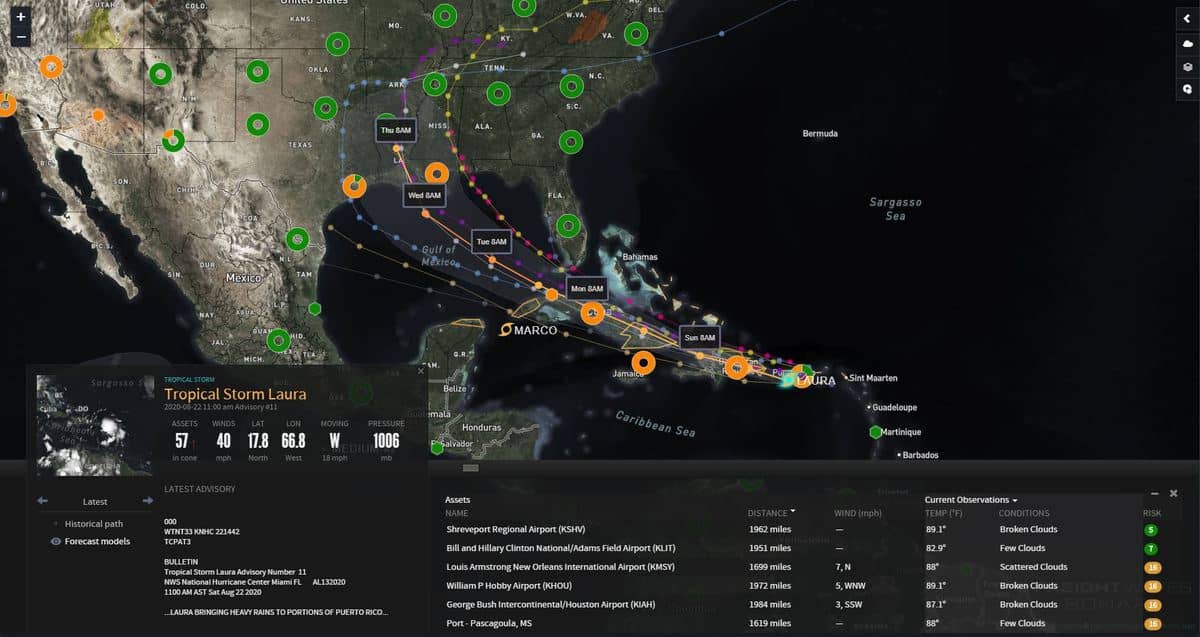1200x637 pixels.
Task: Close the Tropical Storm Laura panel
Action: point(420,371)
